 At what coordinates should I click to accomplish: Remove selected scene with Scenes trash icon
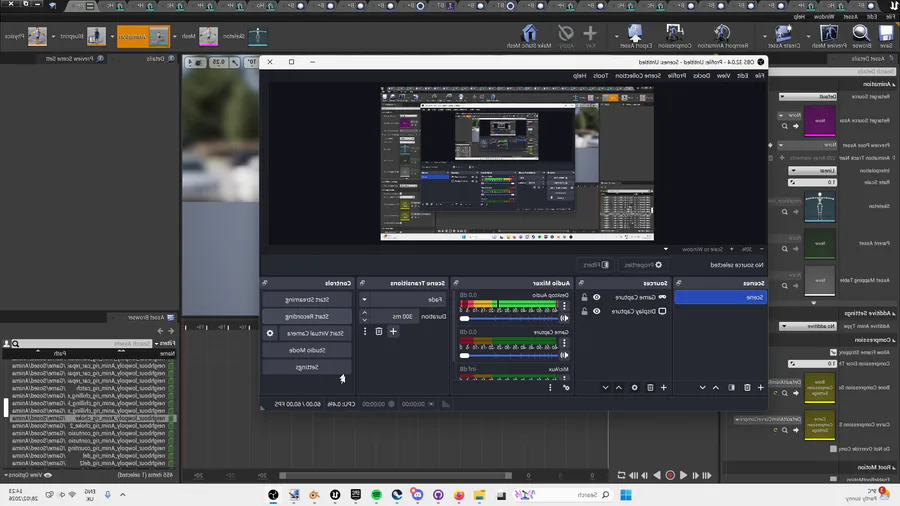[x=747, y=388]
